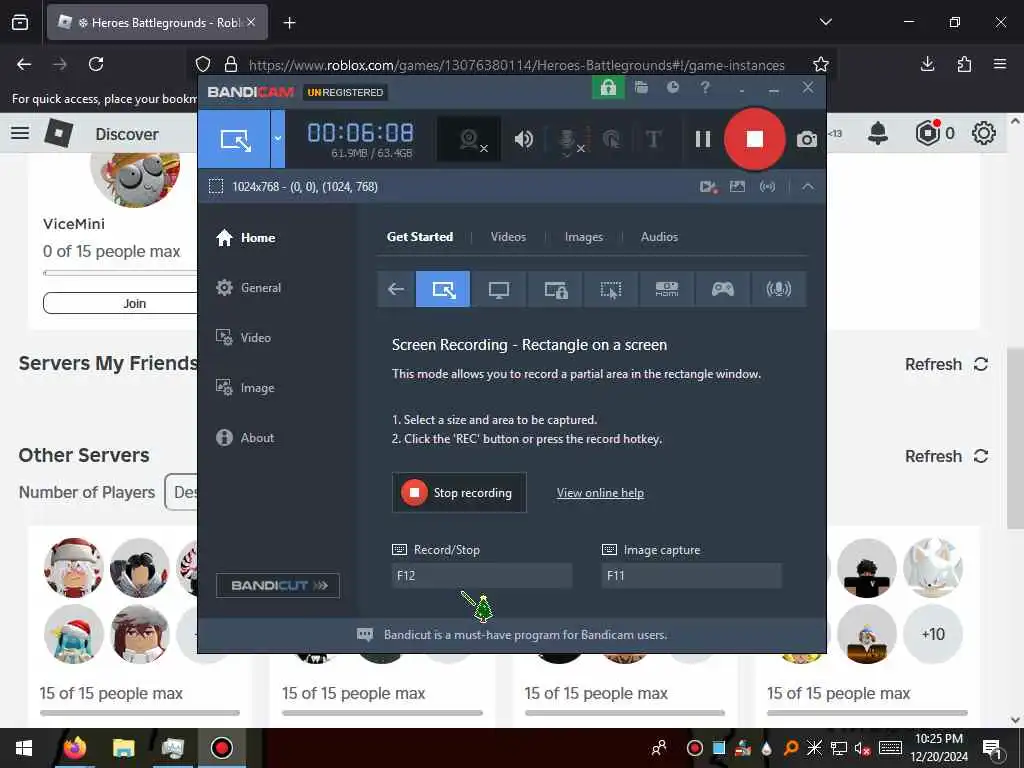Open the Home section in Bandicam
The width and height of the screenshot is (1024, 768).
tap(246, 238)
